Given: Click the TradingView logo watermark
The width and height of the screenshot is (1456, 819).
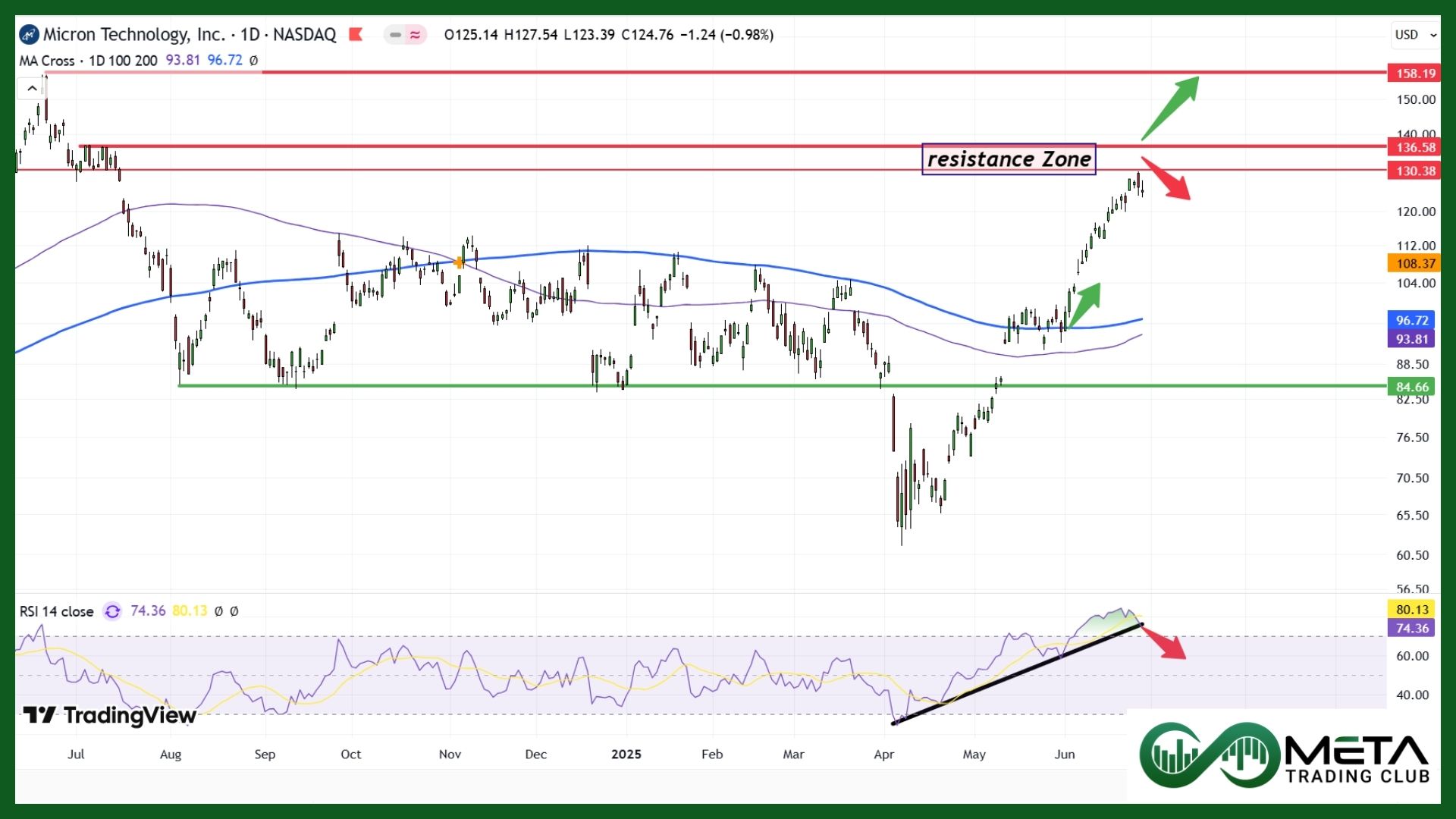Looking at the screenshot, I should (110, 715).
